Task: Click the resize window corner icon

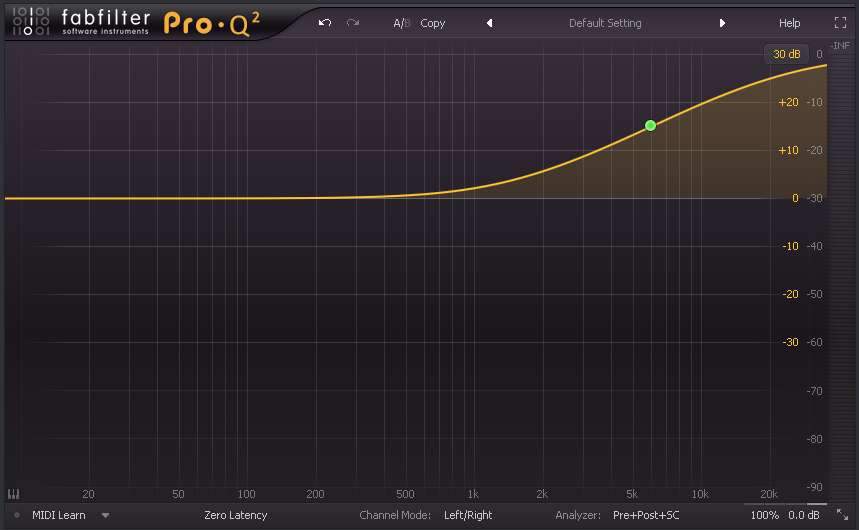Action: point(842,515)
